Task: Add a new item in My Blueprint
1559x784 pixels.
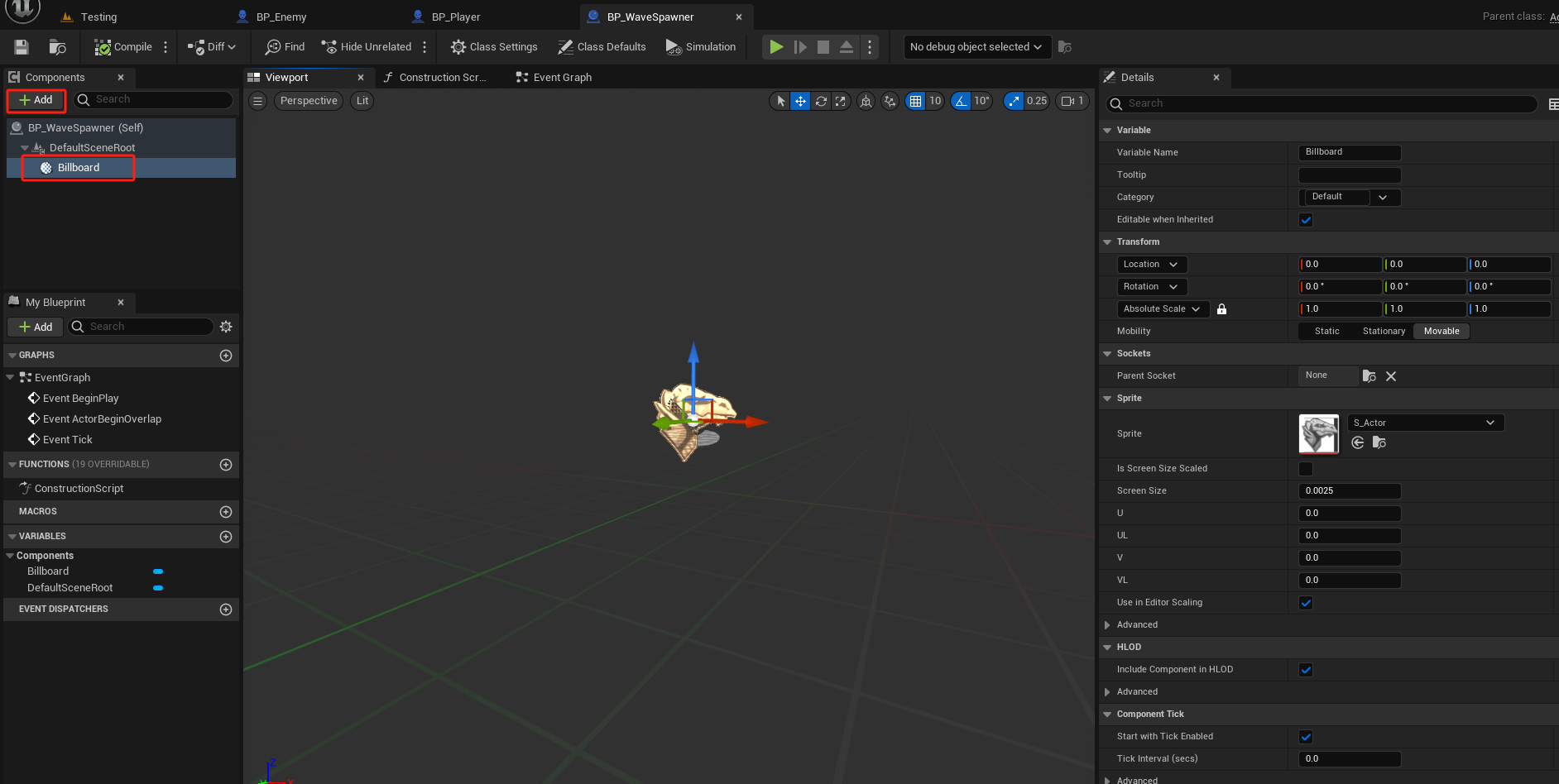Action: (36, 327)
